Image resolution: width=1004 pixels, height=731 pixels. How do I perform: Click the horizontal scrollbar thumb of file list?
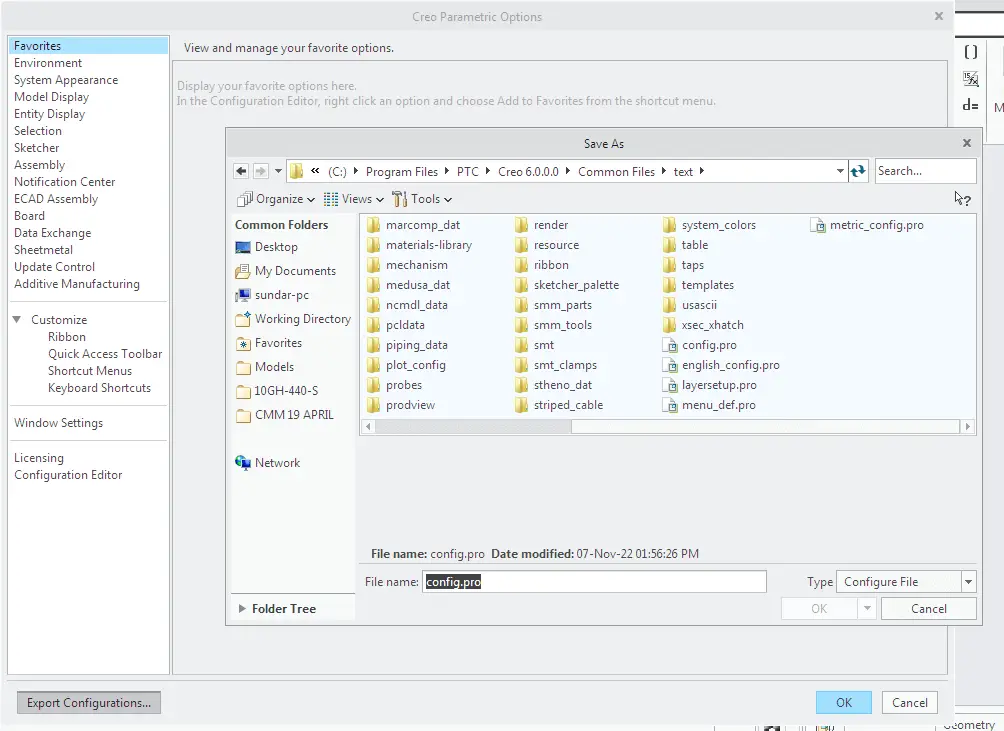click(x=473, y=426)
